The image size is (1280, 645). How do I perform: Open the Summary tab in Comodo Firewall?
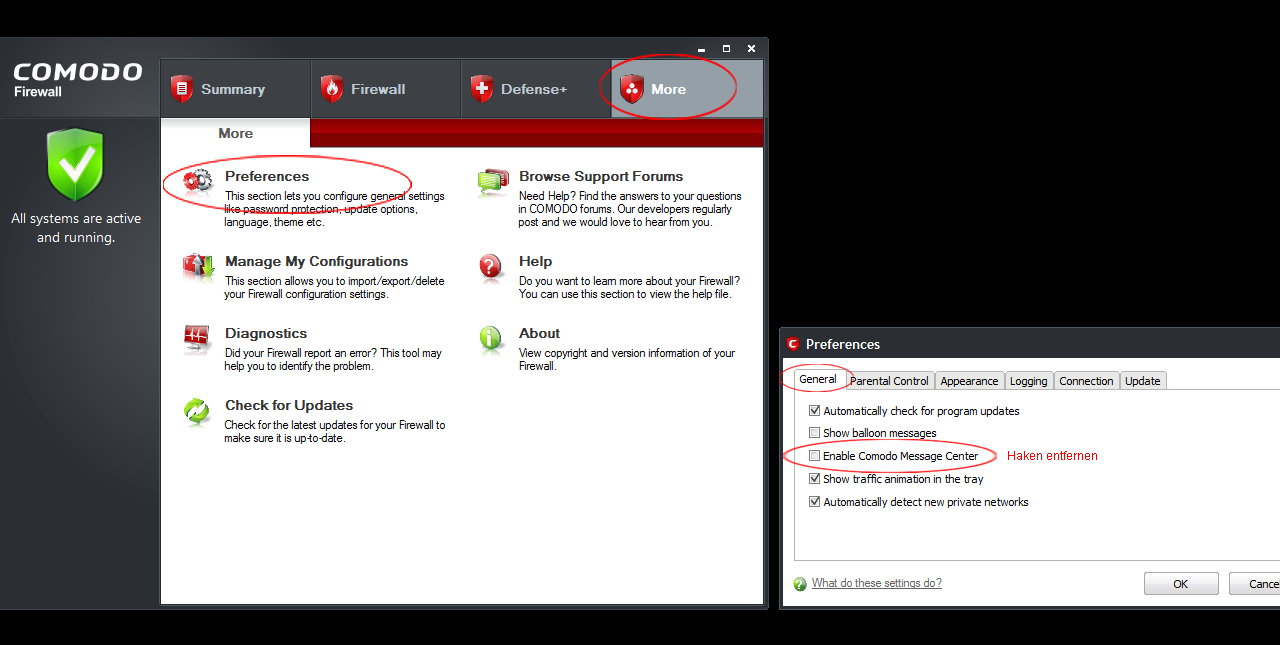[x=235, y=89]
